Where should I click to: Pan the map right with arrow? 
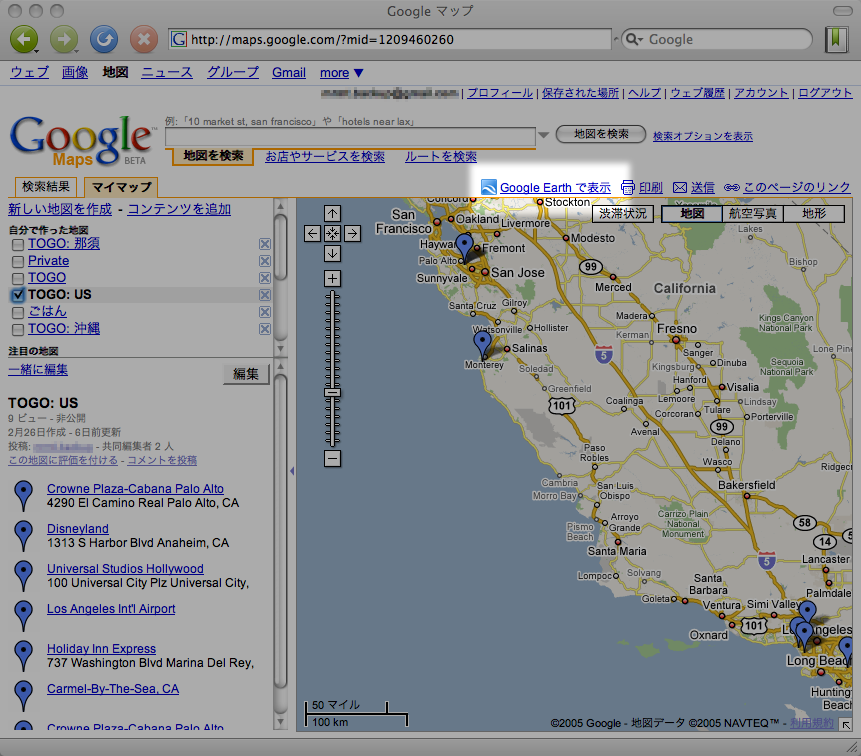pyautogui.click(x=353, y=234)
